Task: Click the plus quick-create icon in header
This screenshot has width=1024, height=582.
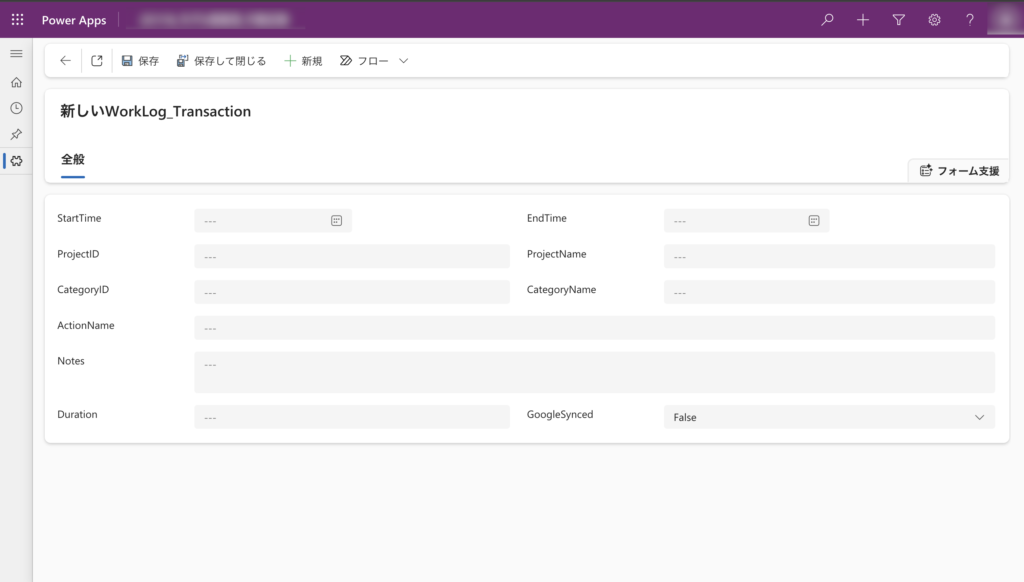Action: [863, 20]
